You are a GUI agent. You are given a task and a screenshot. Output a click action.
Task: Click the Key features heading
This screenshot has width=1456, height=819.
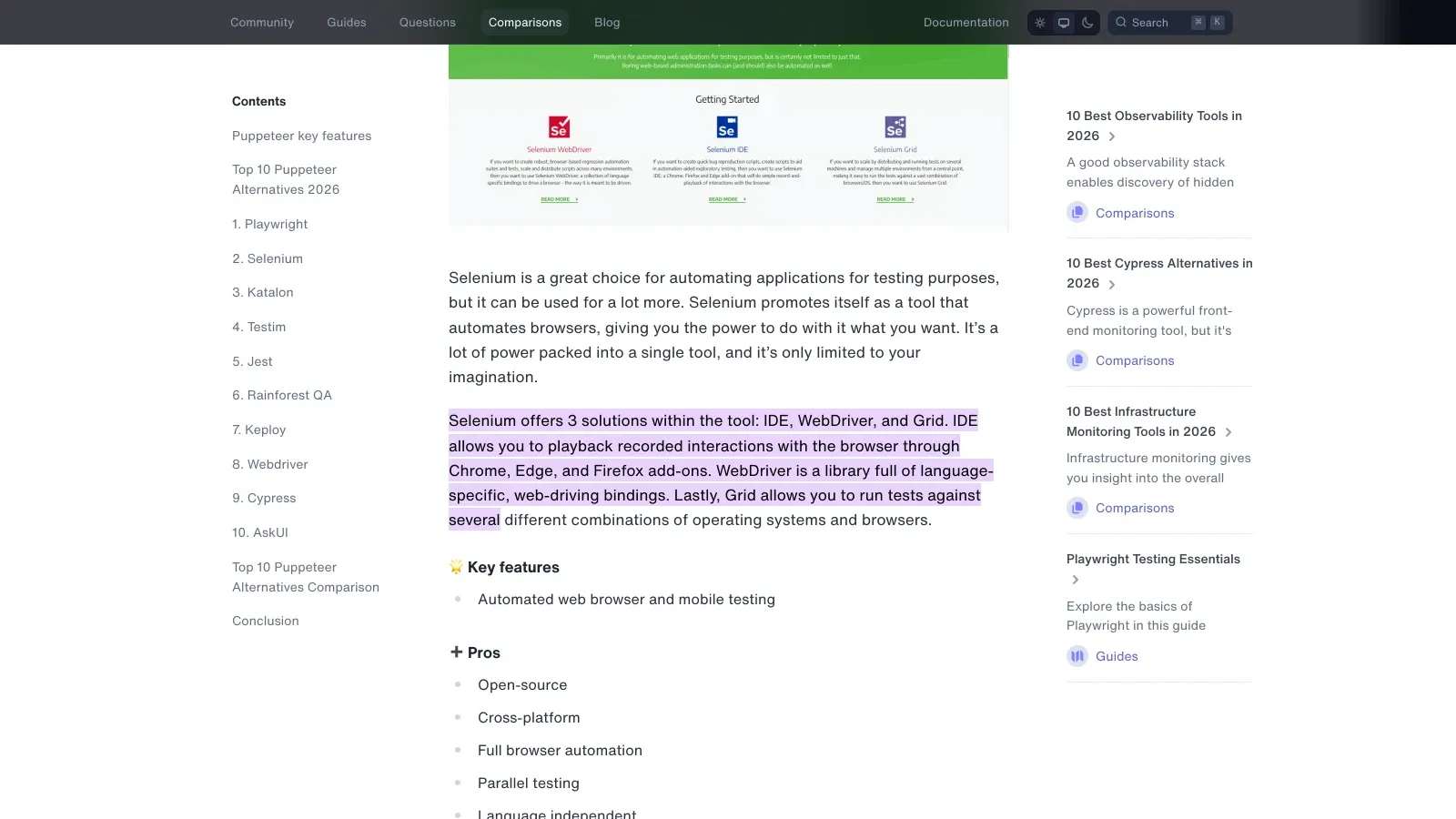click(513, 567)
